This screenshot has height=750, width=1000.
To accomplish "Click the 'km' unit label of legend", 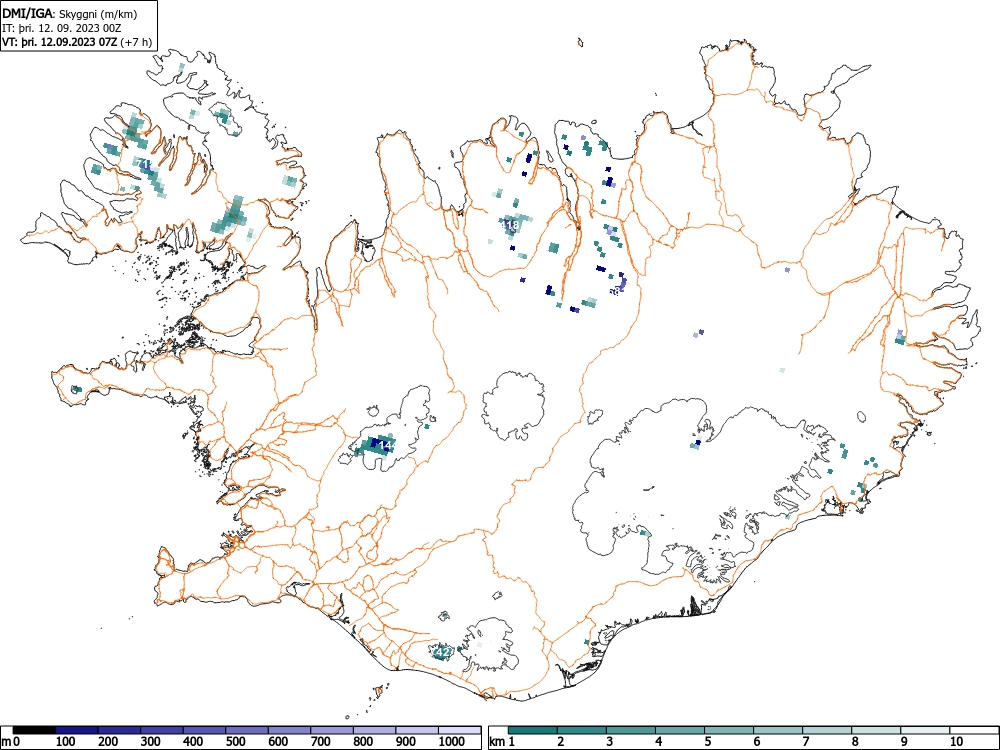I will [497, 742].
